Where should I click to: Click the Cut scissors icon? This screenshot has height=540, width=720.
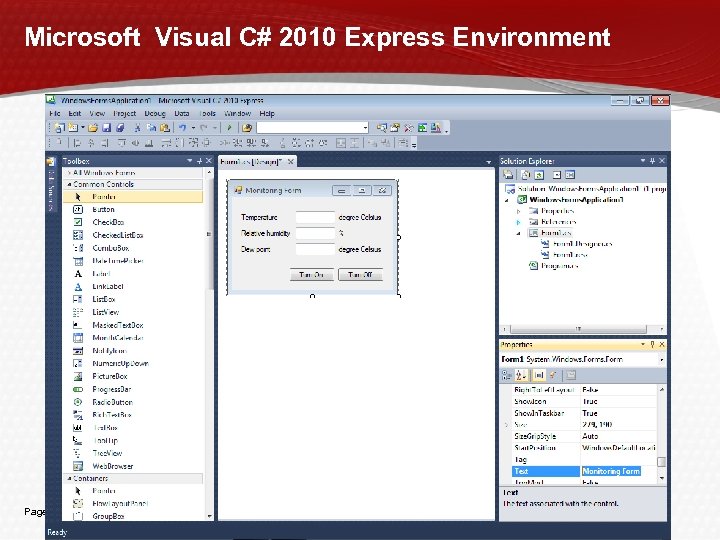coord(137,128)
